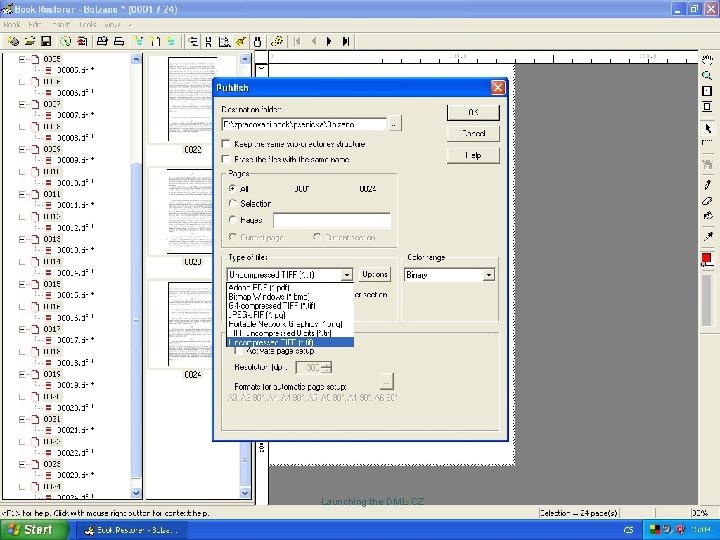Select the Zoom magnifier tool in right toolbar
The height and width of the screenshot is (540, 720).
click(x=707, y=75)
